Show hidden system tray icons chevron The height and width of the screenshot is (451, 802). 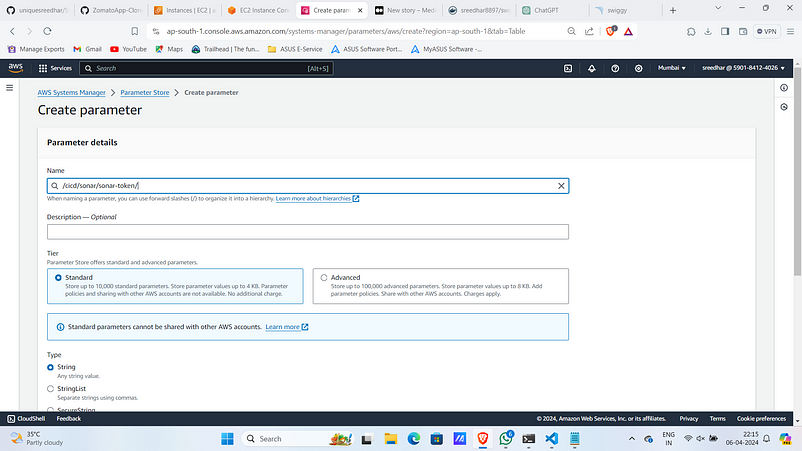[632, 439]
